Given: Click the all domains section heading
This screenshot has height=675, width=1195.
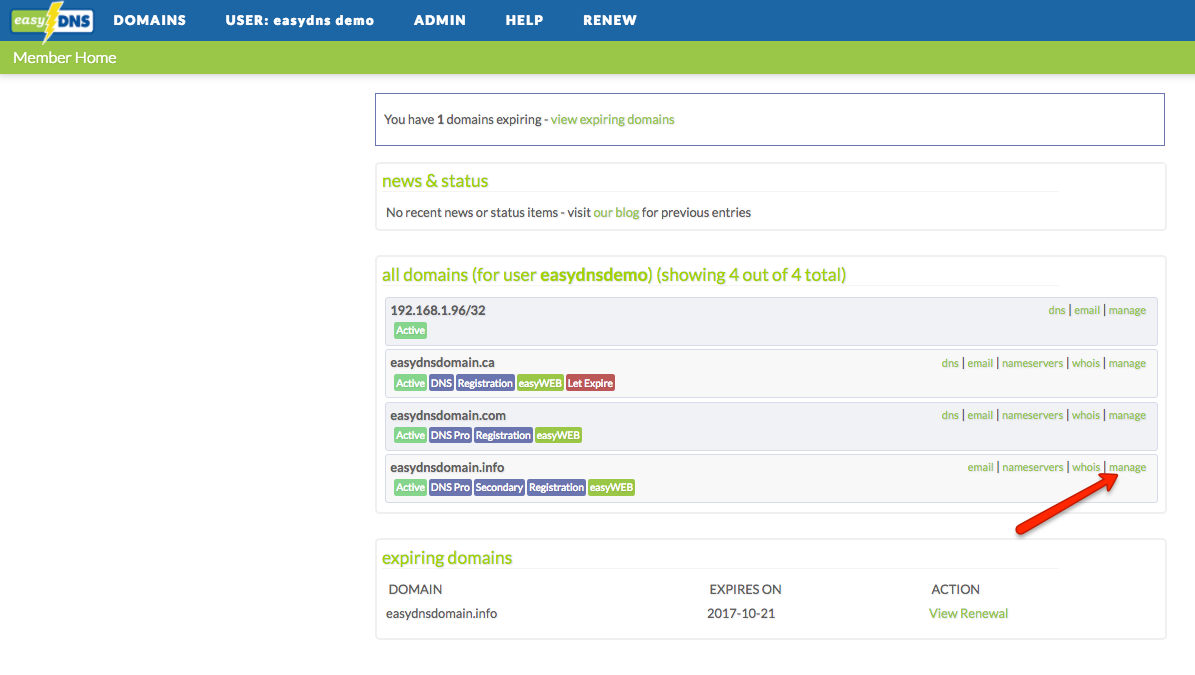Looking at the screenshot, I should point(614,274).
